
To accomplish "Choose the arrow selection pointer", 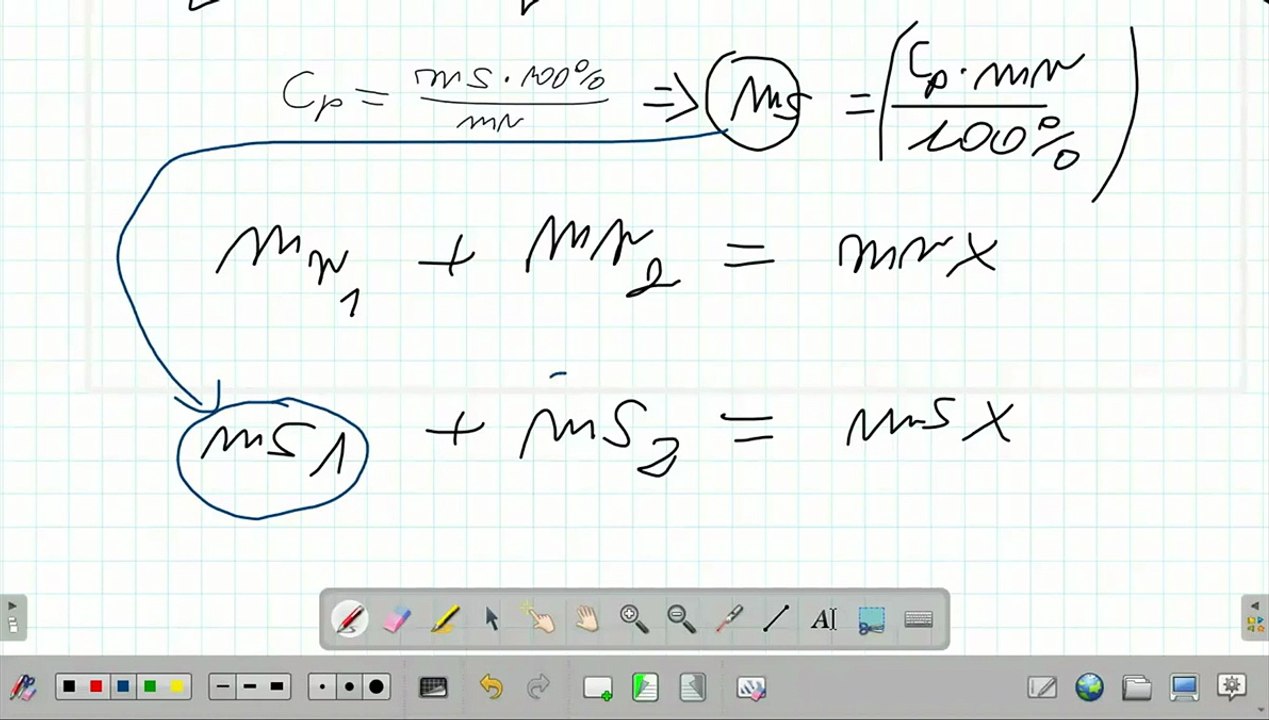I will tap(492, 620).
